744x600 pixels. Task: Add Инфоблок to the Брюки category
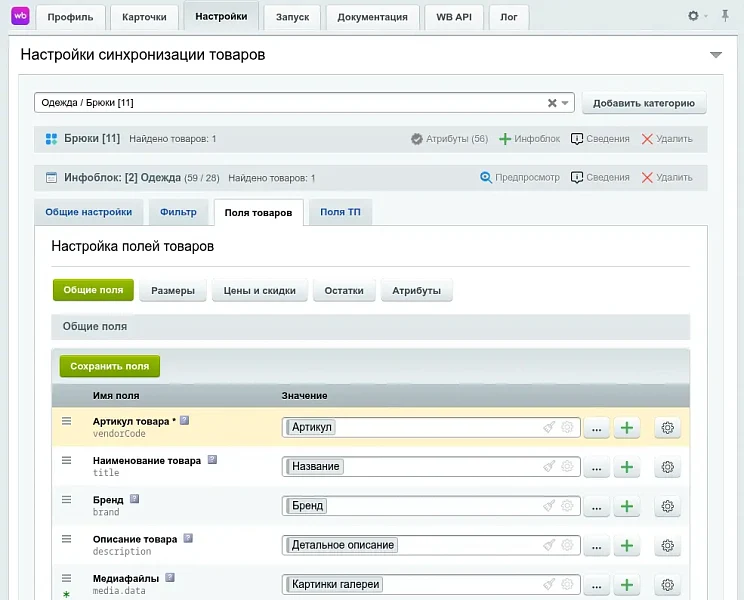(x=529, y=139)
